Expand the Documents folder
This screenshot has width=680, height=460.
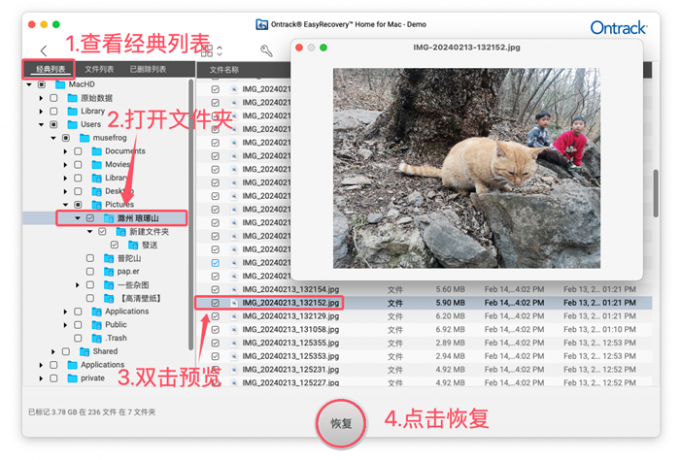65,151
